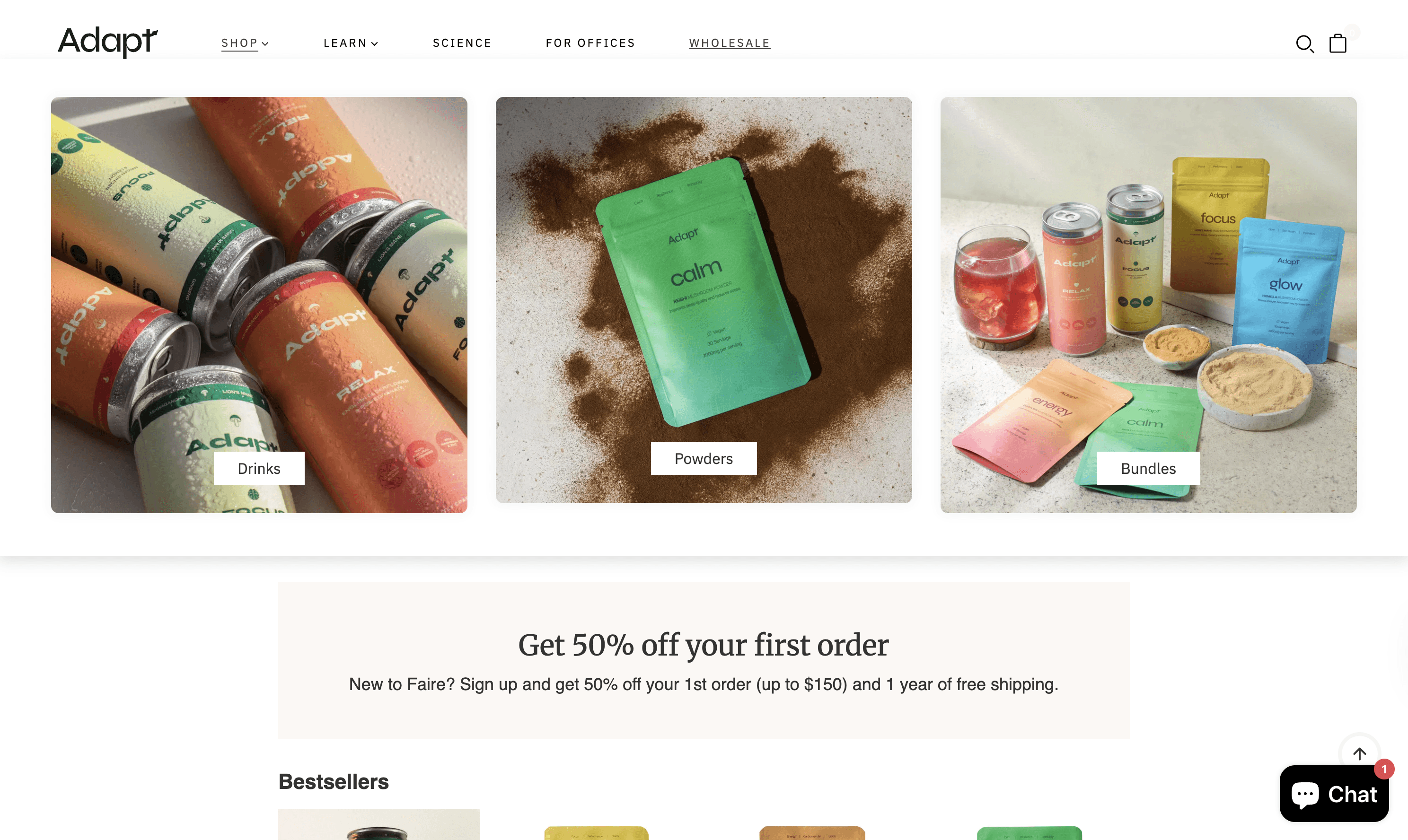The height and width of the screenshot is (840, 1408).
Task: Select the Bundles category label
Action: (x=1148, y=468)
